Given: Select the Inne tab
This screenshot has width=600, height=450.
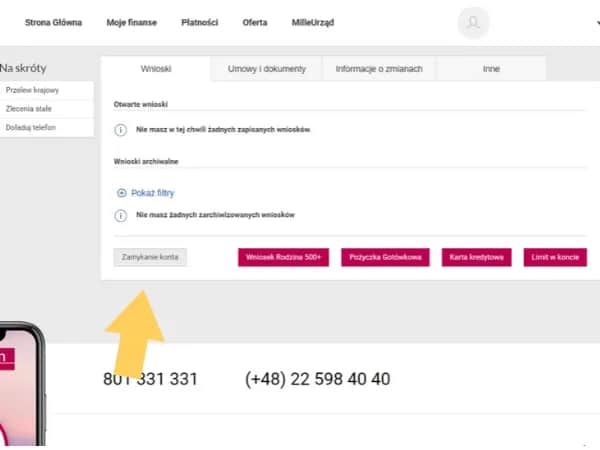Looking at the screenshot, I should pyautogui.click(x=490, y=69).
